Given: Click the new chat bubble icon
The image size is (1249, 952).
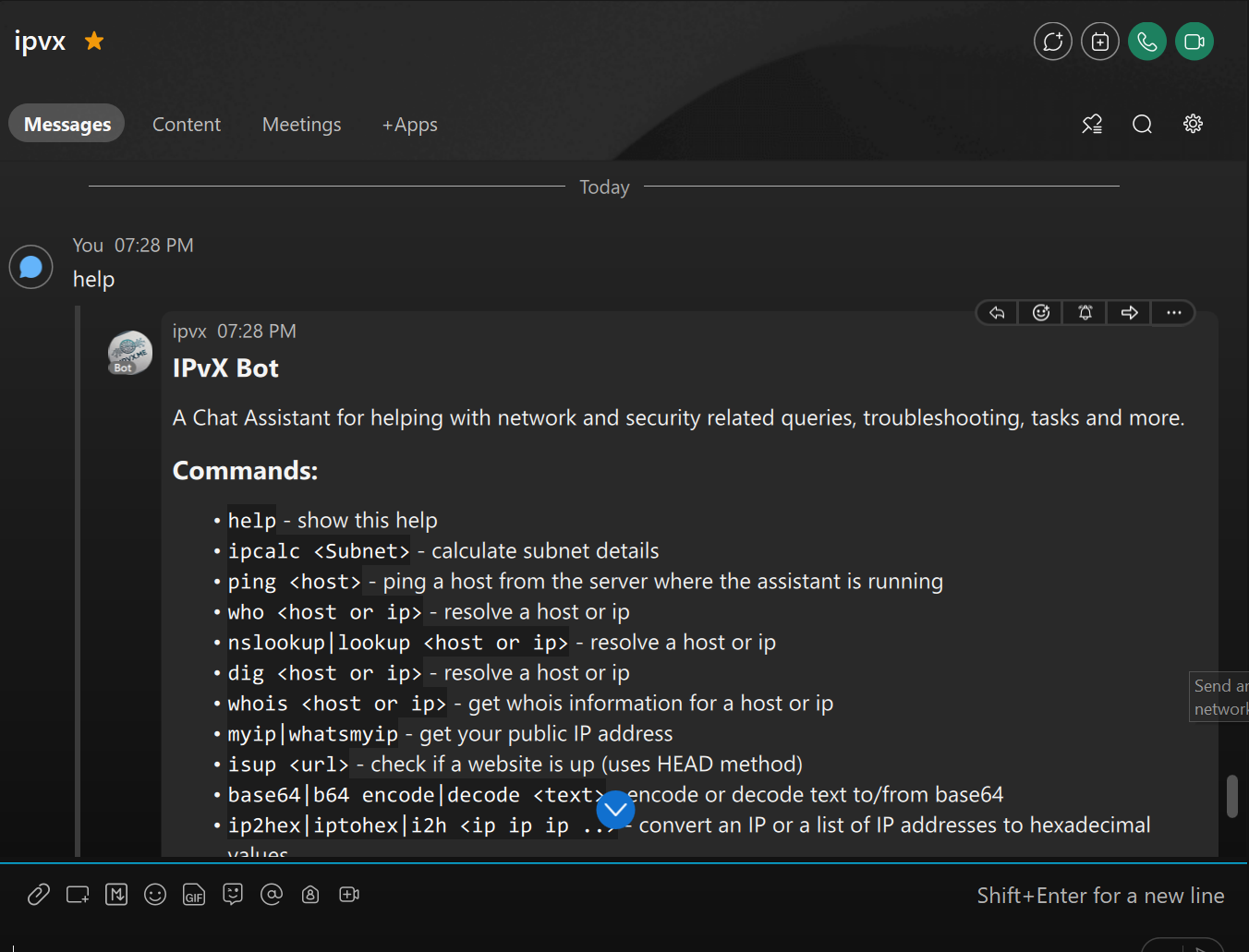Looking at the screenshot, I should tap(1052, 42).
